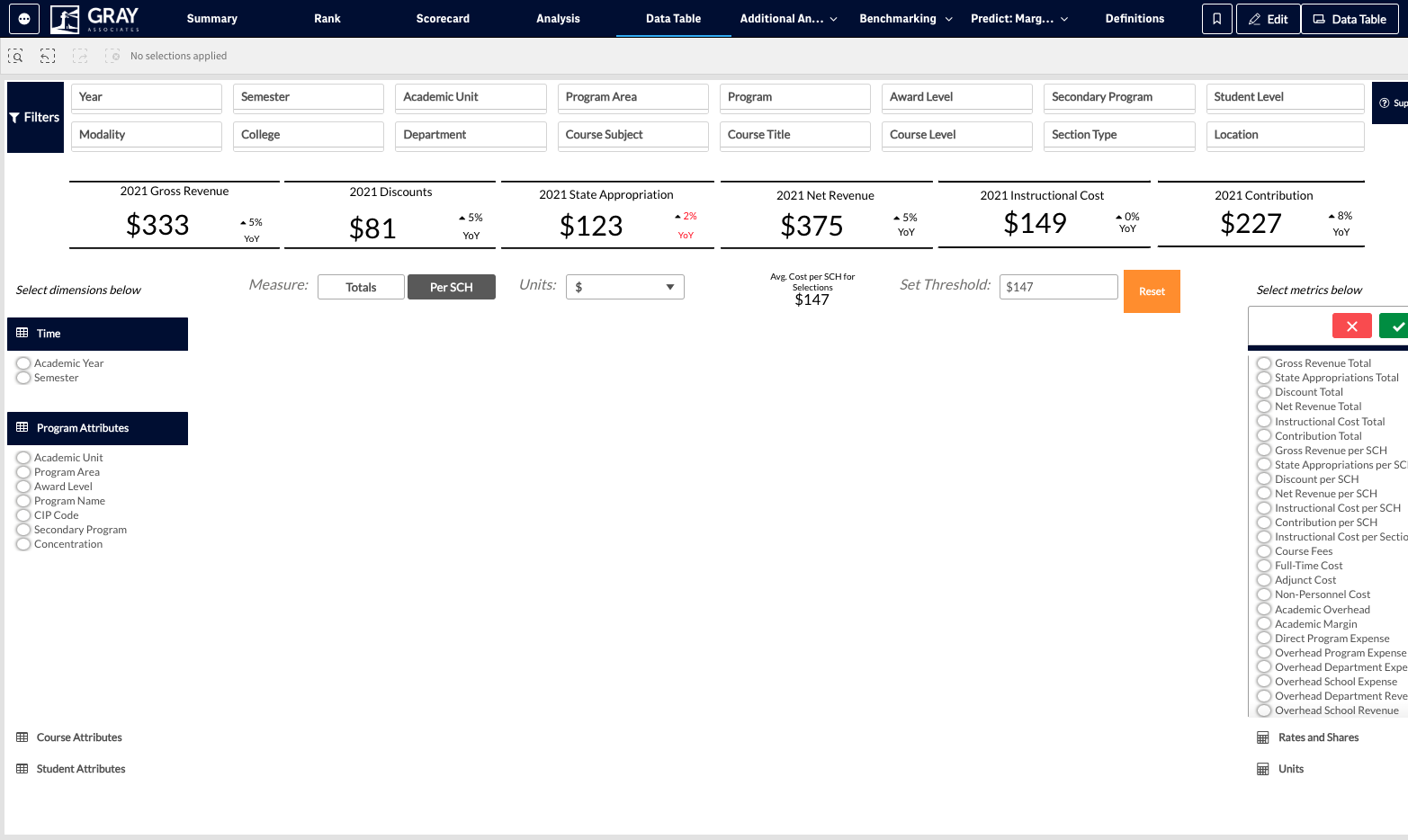
Task: Open the three-dot menu at top left
Action: [x=24, y=19]
